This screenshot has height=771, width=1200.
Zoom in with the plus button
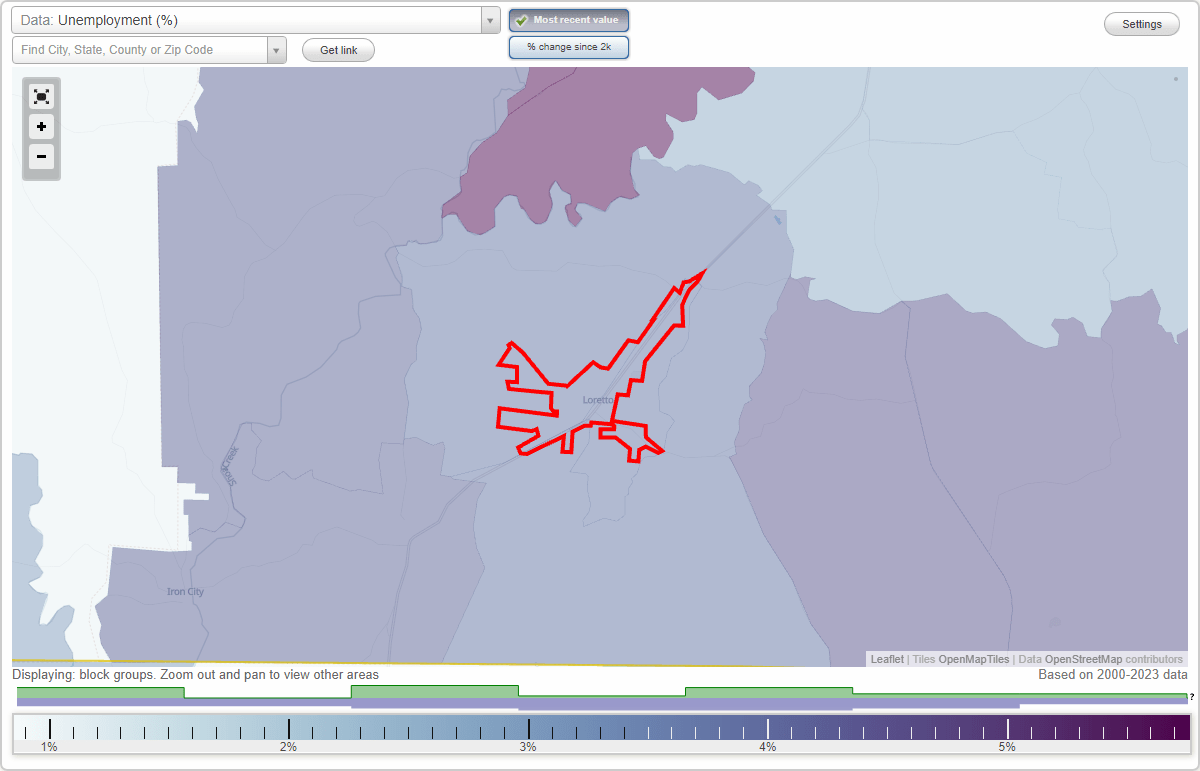(x=41, y=127)
